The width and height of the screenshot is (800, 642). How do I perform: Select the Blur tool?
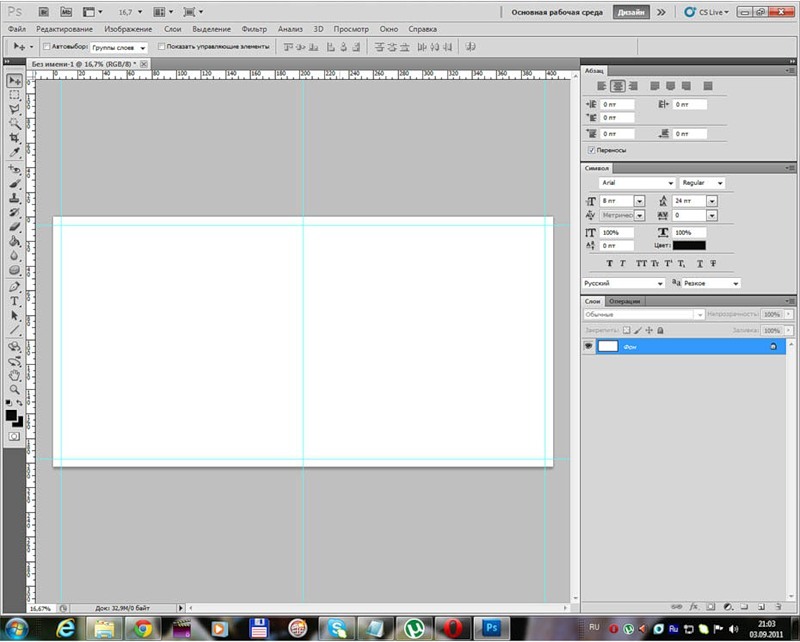coord(14,255)
